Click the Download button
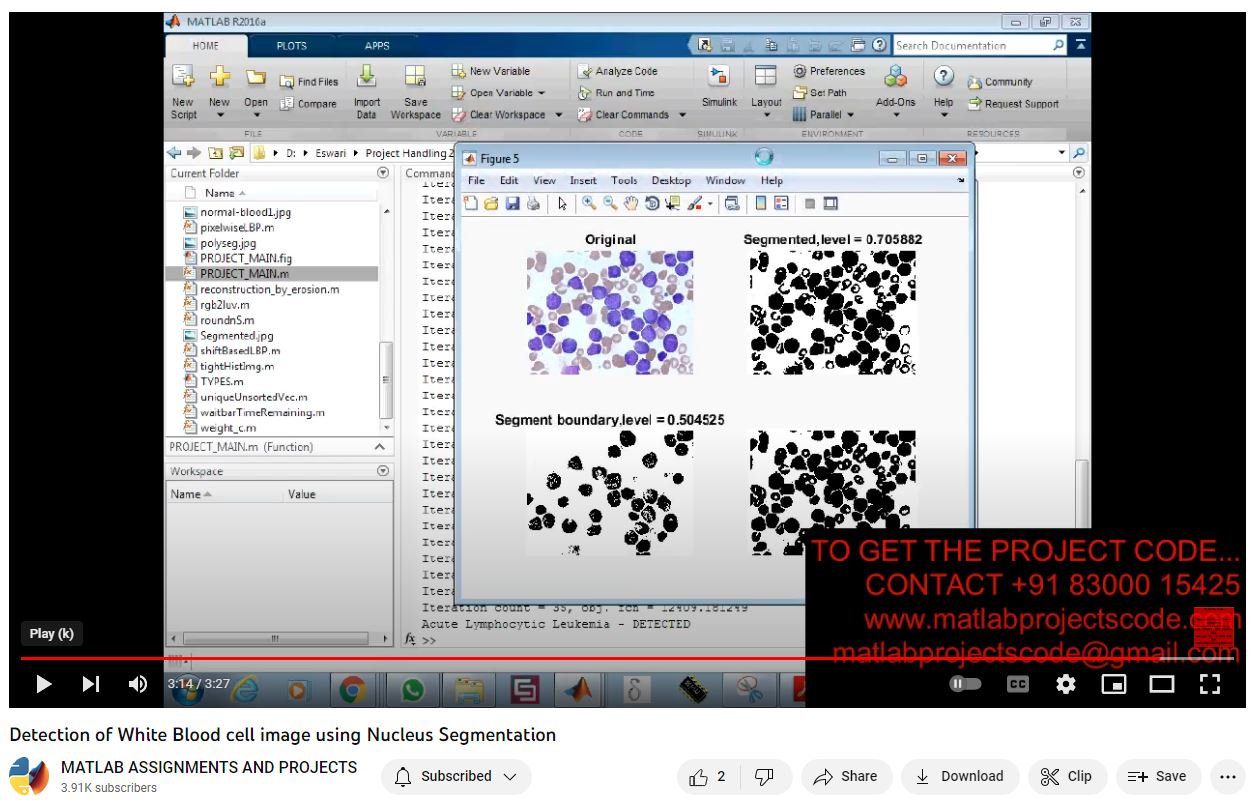Image resolution: width=1258 pixels, height=805 pixels. click(x=959, y=776)
